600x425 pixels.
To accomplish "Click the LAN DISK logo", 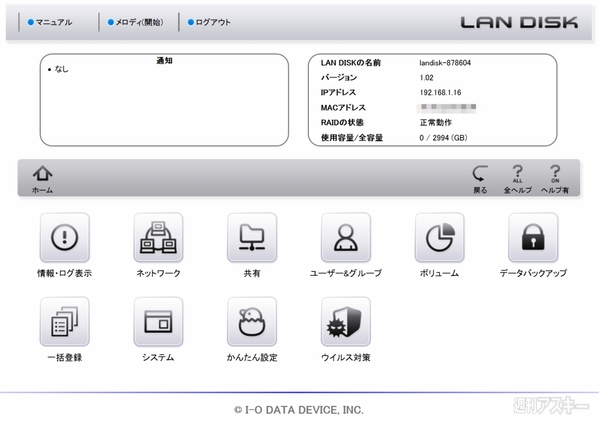I will tap(519, 22).
